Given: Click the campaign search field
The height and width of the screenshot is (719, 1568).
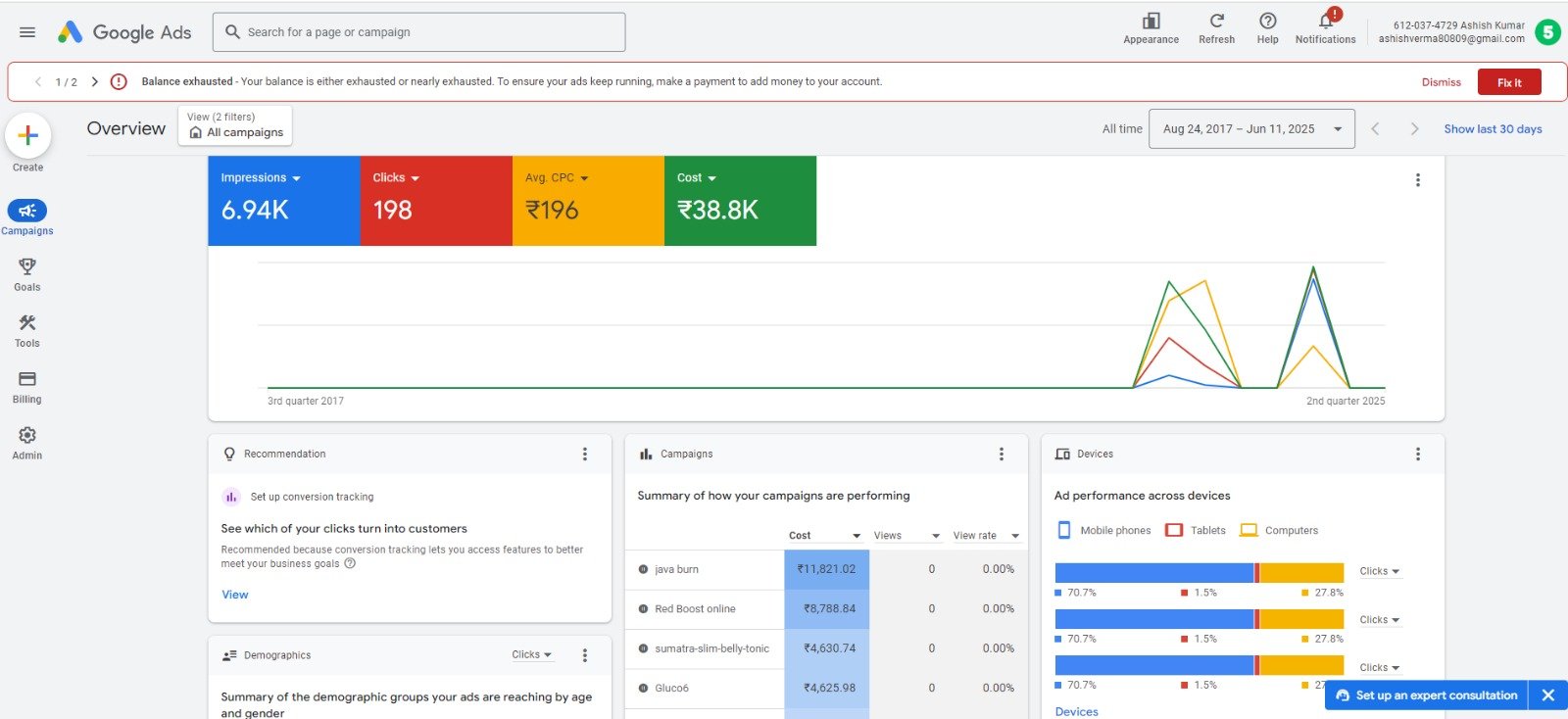Looking at the screenshot, I should tap(419, 32).
